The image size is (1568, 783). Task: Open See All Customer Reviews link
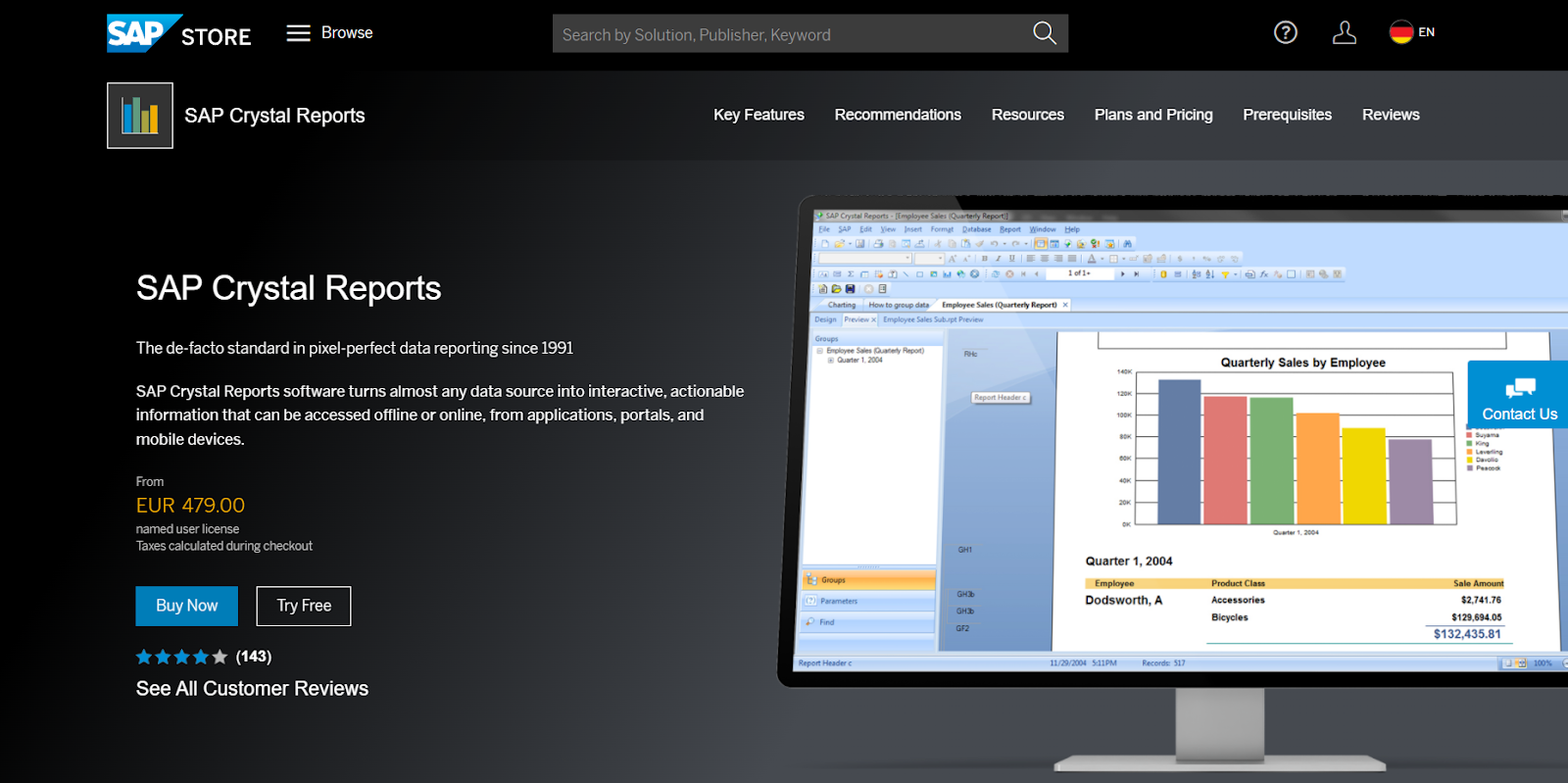point(252,689)
